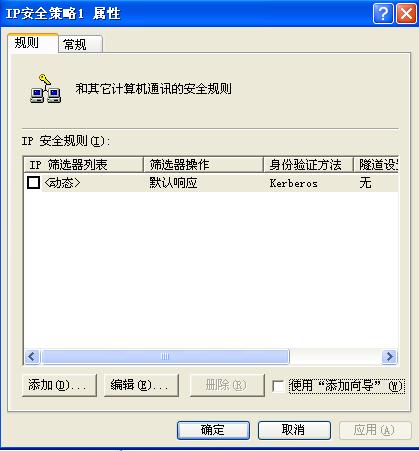Click the 筛选器操作 column header

point(203,165)
